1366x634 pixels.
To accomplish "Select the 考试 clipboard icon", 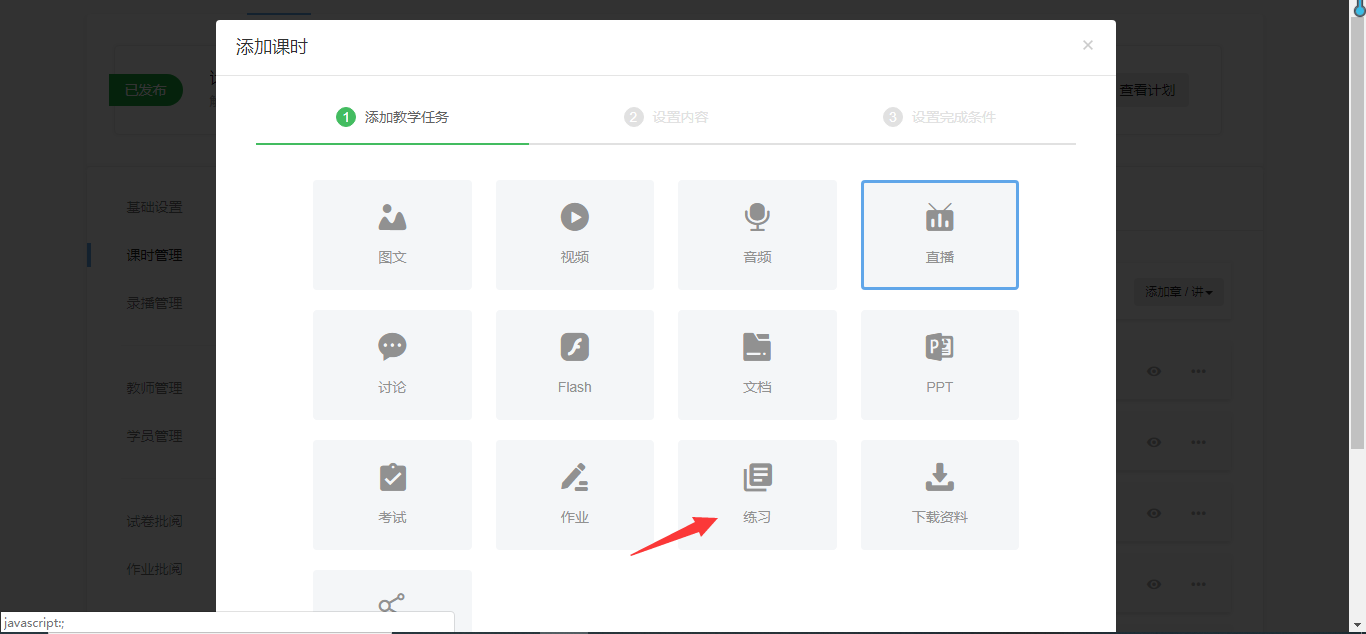I will (x=392, y=478).
